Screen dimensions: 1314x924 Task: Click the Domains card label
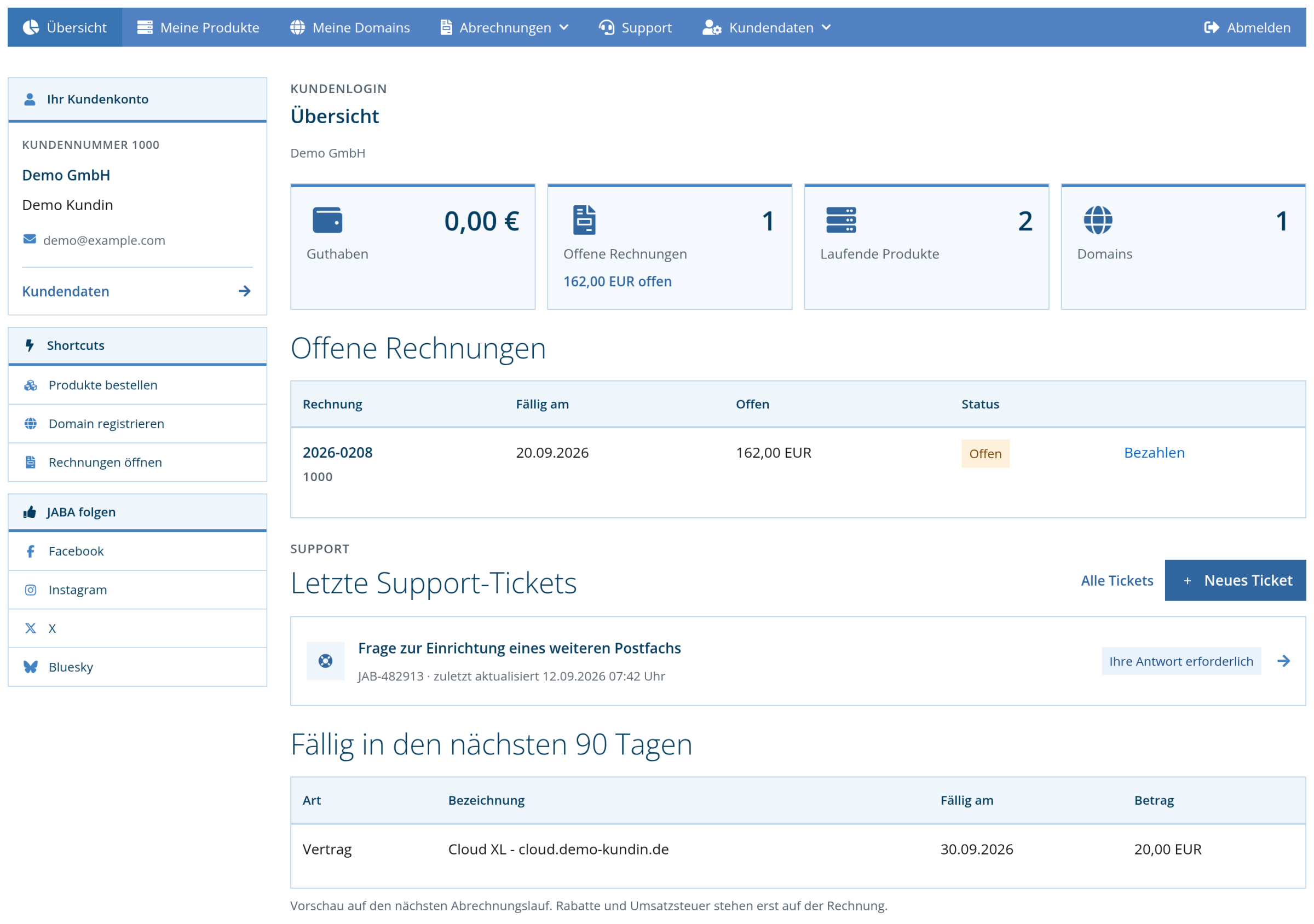coord(1104,254)
